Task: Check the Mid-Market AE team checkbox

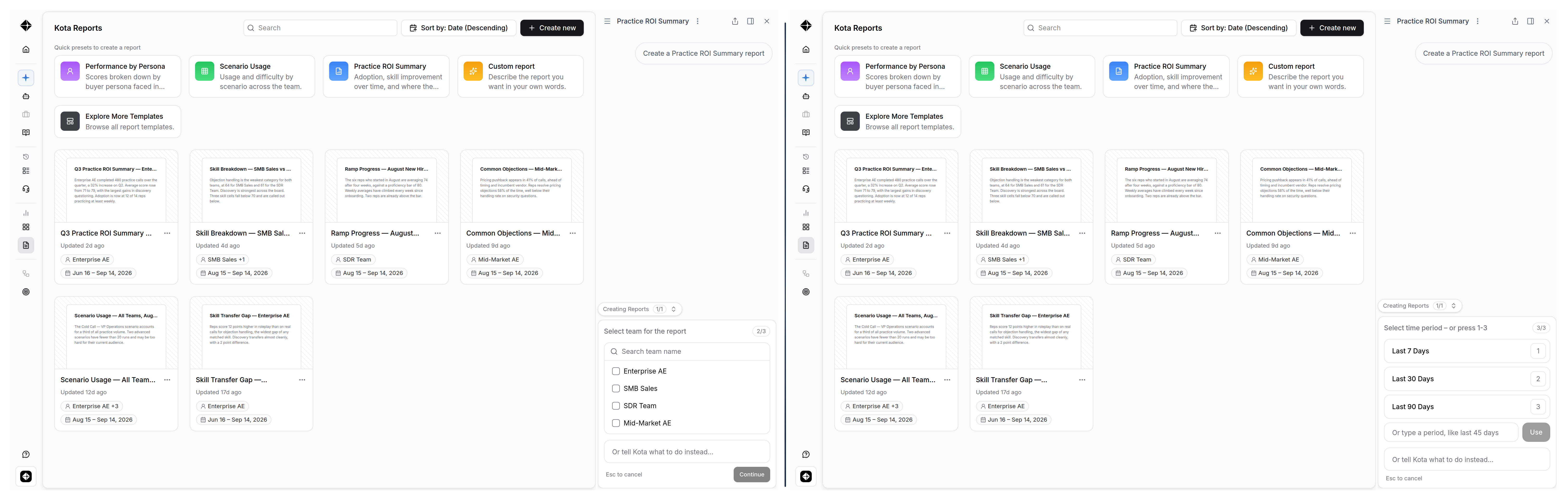Action: (x=615, y=423)
